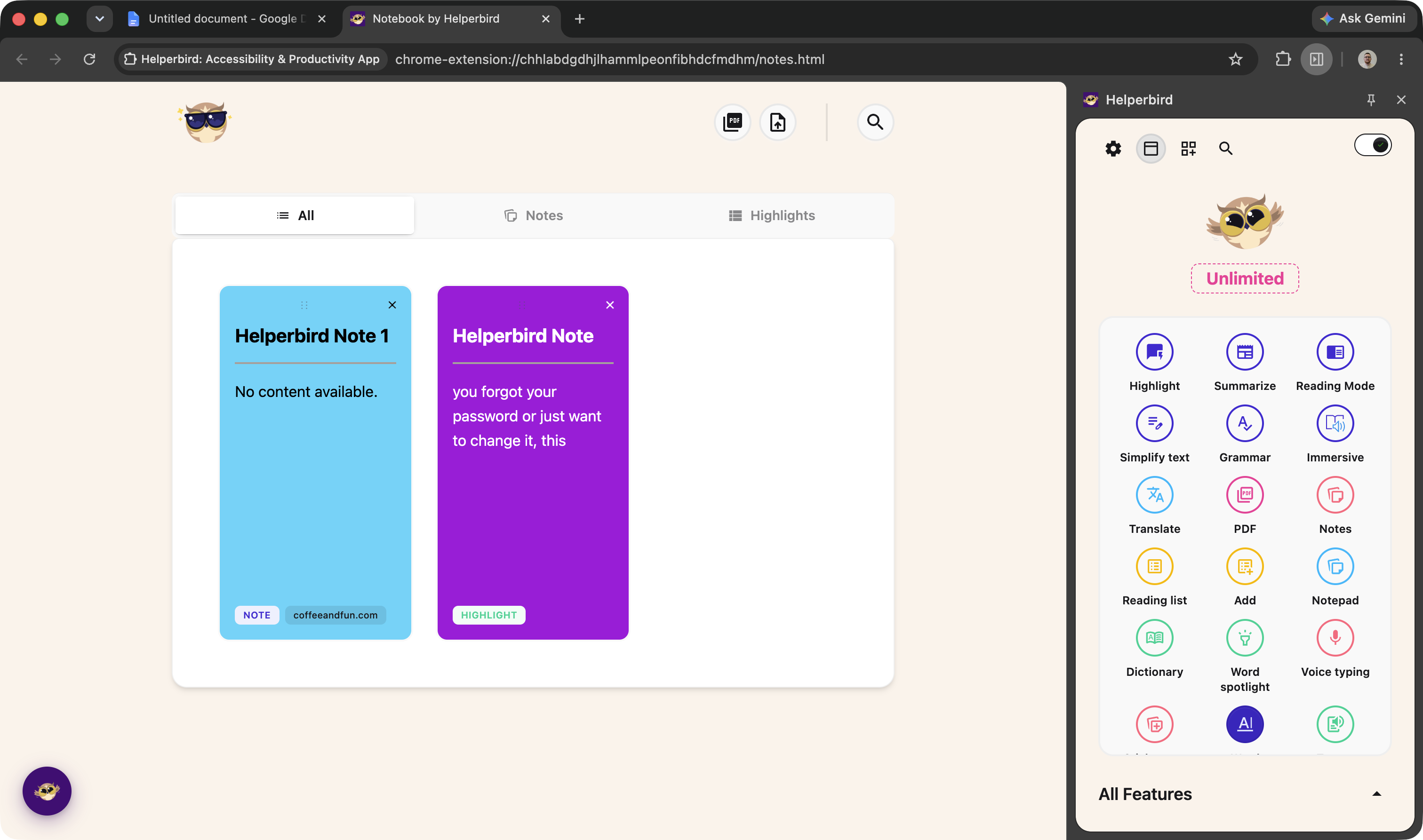Activate Reading Mode
This screenshot has height=840, width=1423.
pyautogui.click(x=1335, y=351)
